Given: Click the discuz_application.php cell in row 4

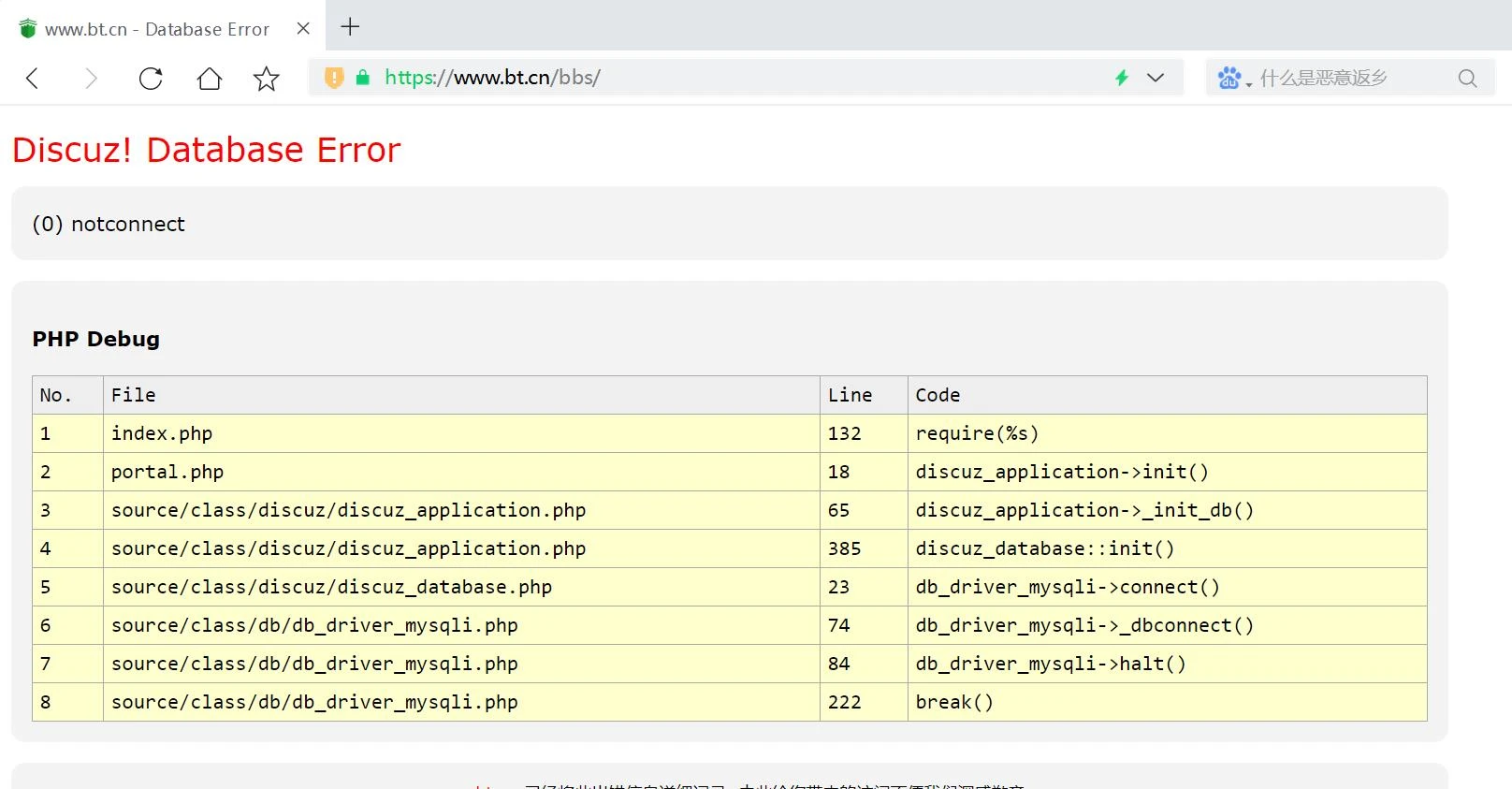Looking at the screenshot, I should pyautogui.click(x=461, y=548).
